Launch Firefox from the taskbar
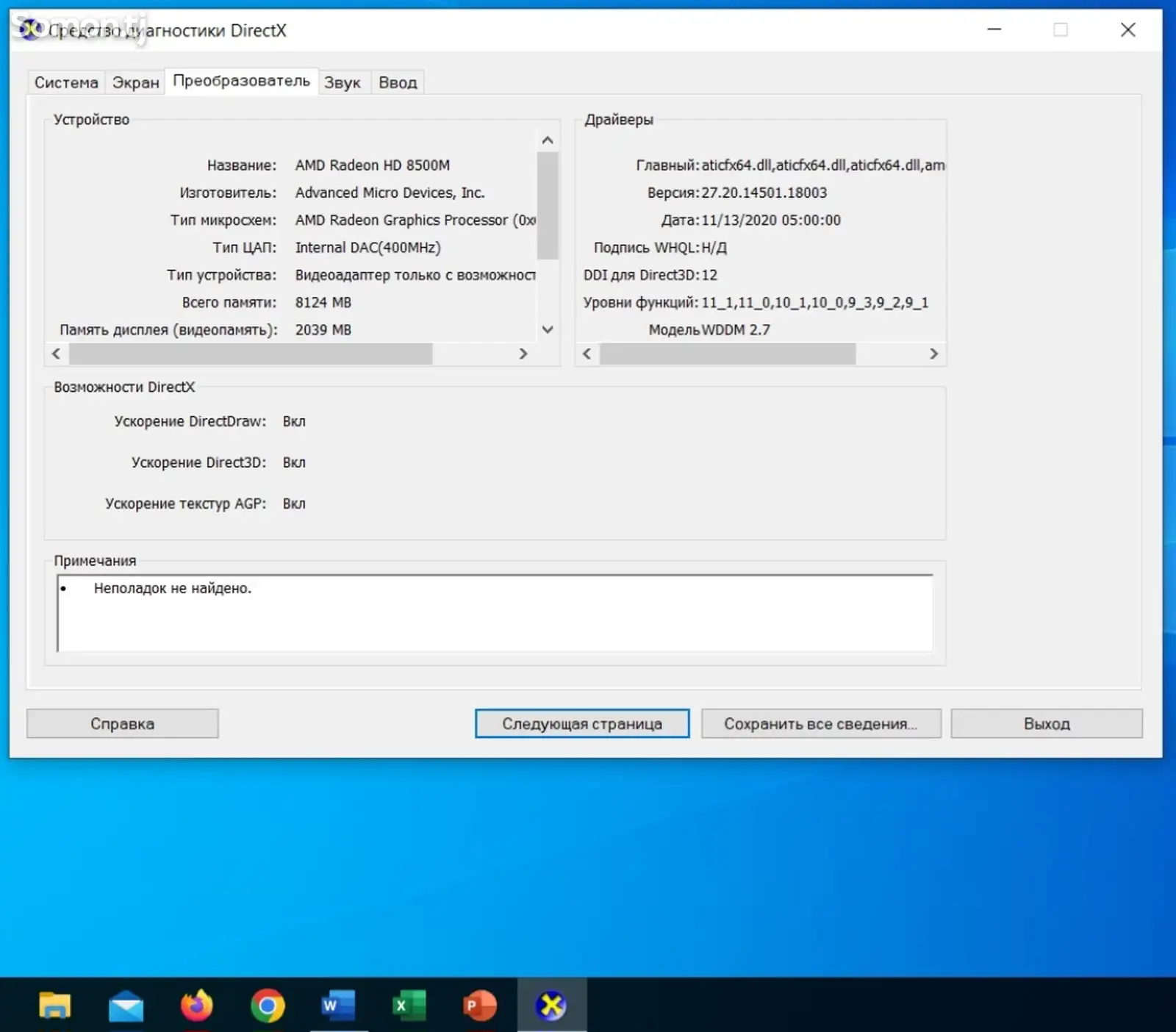1176x1032 pixels. coord(196,1005)
